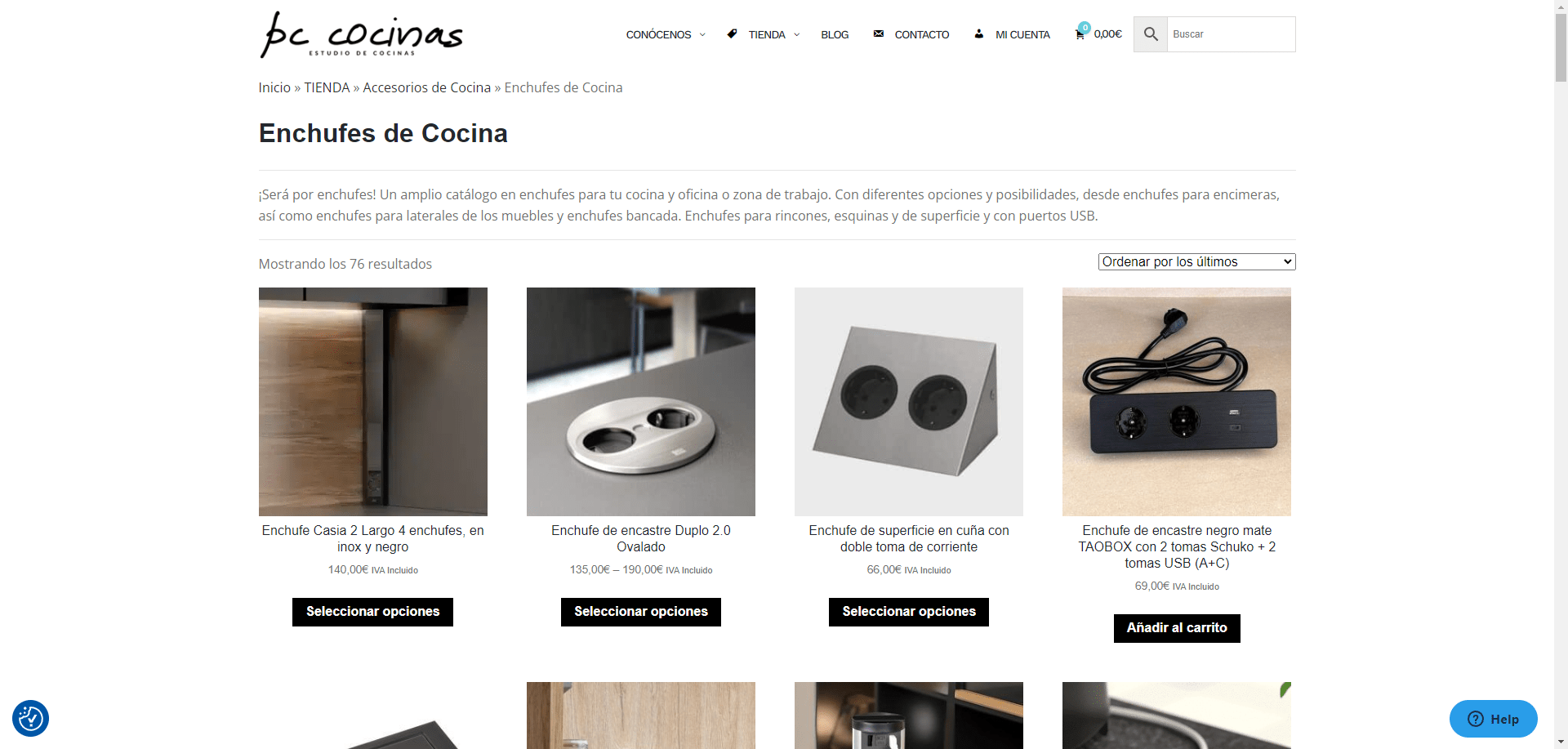The height and width of the screenshot is (749, 1568).
Task: Open the cuña double socket product image
Action: pos(909,401)
